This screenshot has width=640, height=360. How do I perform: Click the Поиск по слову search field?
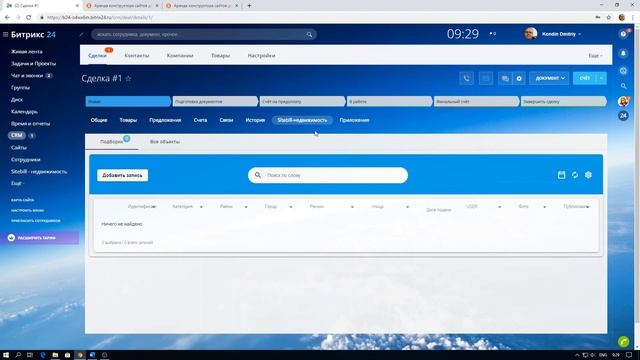[328, 175]
